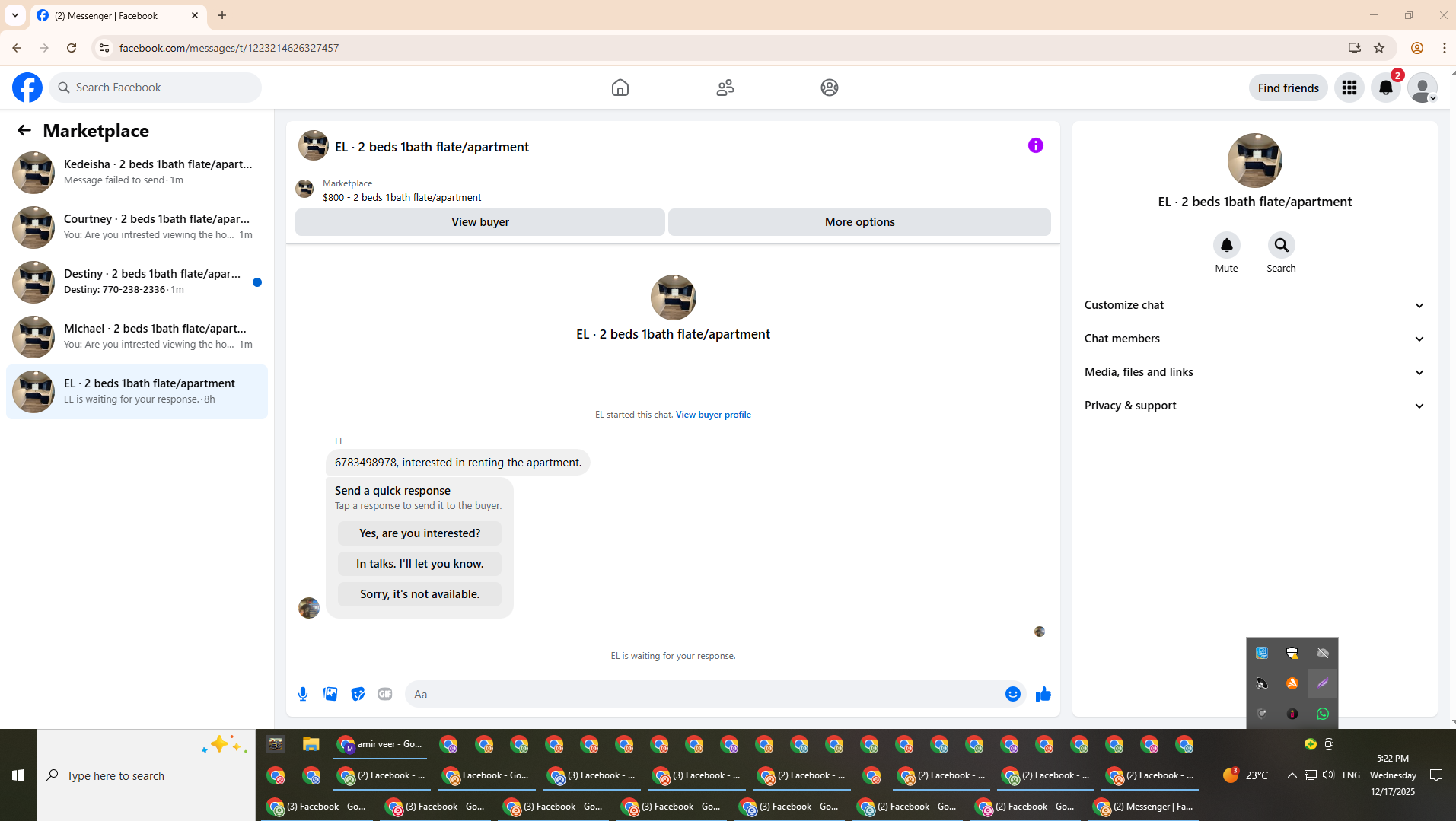Image resolution: width=1456 pixels, height=821 pixels.
Task: Choose a sticker icon
Action: coord(358,694)
